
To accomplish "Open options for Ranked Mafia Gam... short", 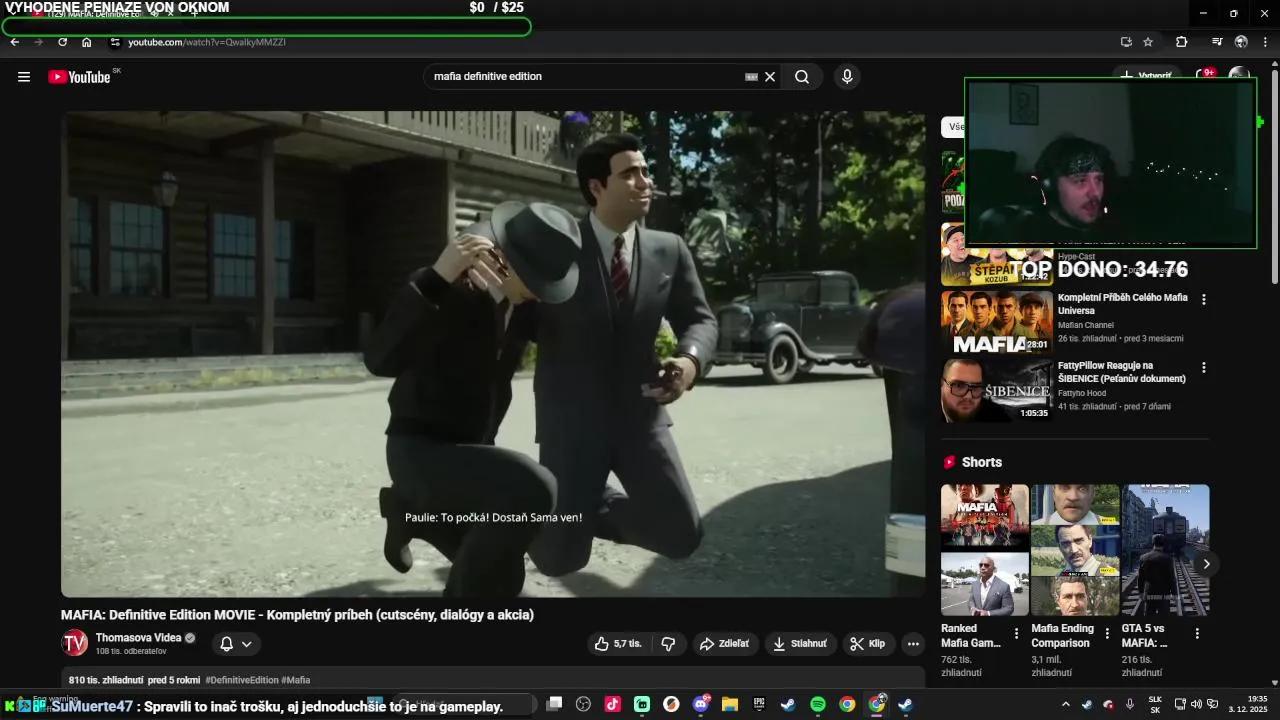I will 1017,633.
